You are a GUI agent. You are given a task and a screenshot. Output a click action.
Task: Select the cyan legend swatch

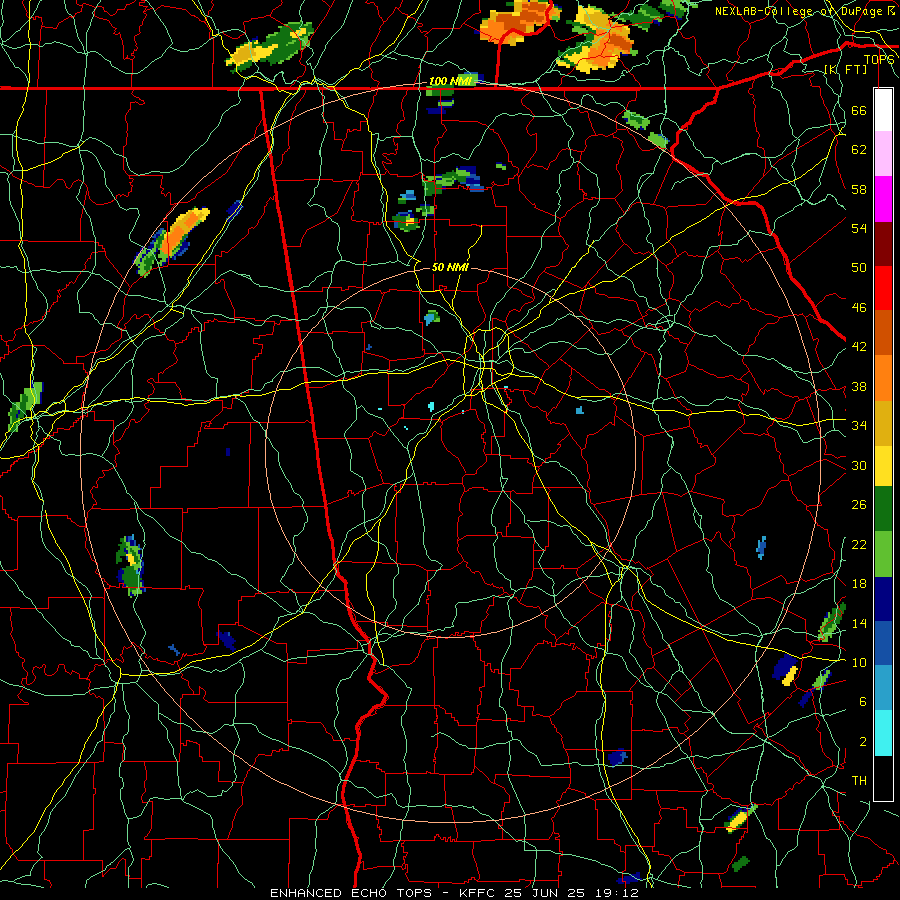883,732
